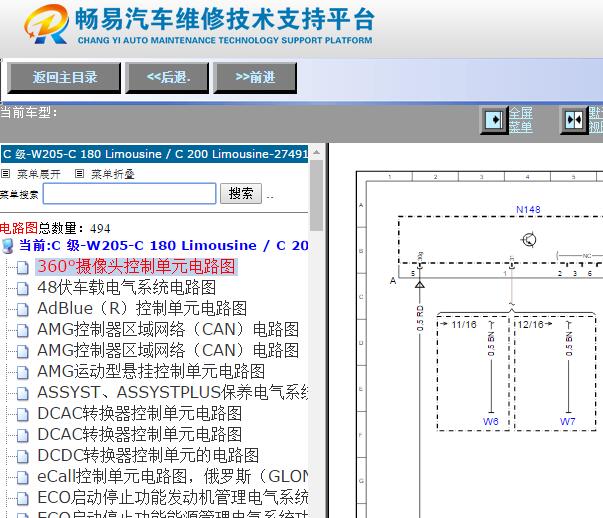Click the default view split icon

point(574,120)
